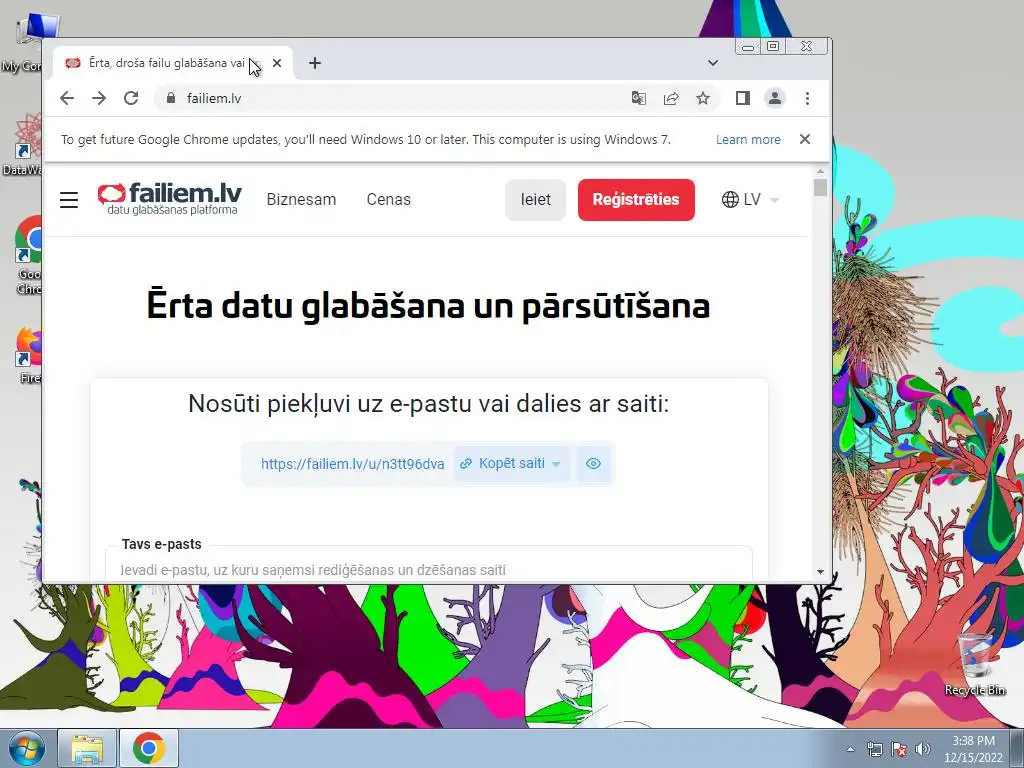Dismiss the Chrome update notice
1024x768 pixels.
pyautogui.click(x=805, y=139)
